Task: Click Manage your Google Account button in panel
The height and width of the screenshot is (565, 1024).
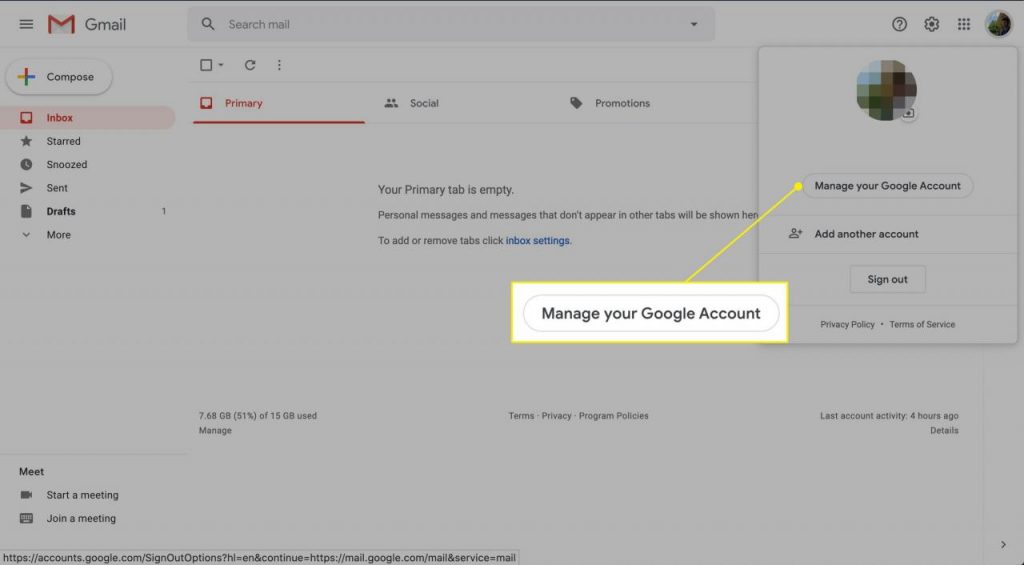Action: [888, 186]
